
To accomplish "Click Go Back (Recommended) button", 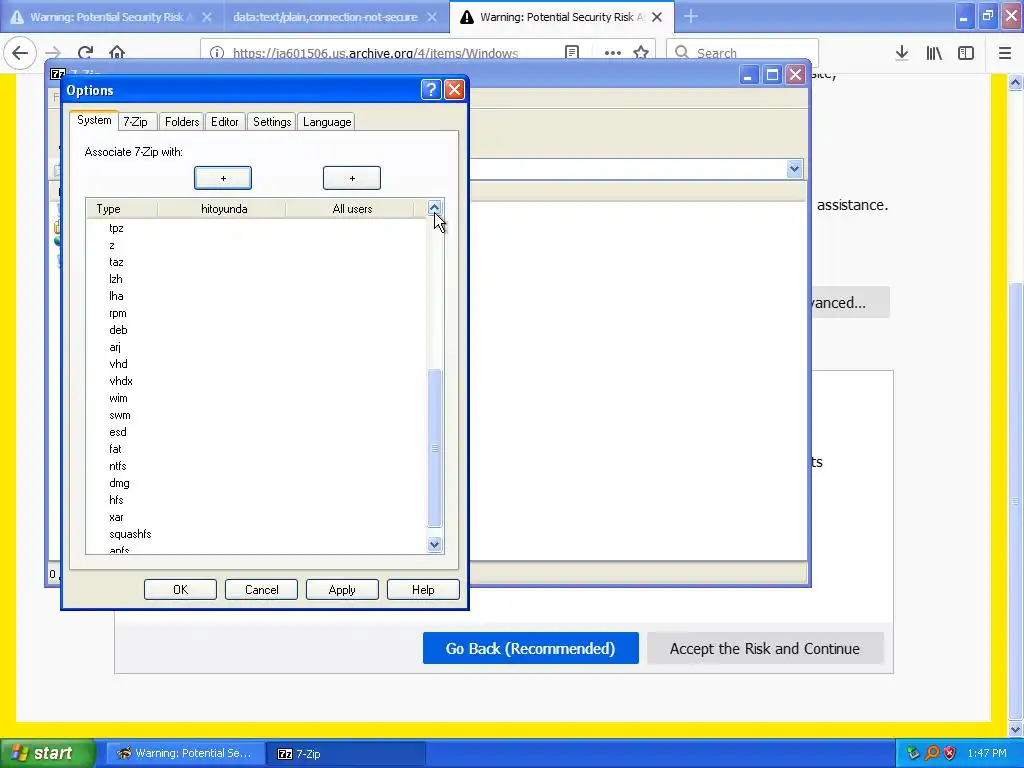I will [530, 648].
